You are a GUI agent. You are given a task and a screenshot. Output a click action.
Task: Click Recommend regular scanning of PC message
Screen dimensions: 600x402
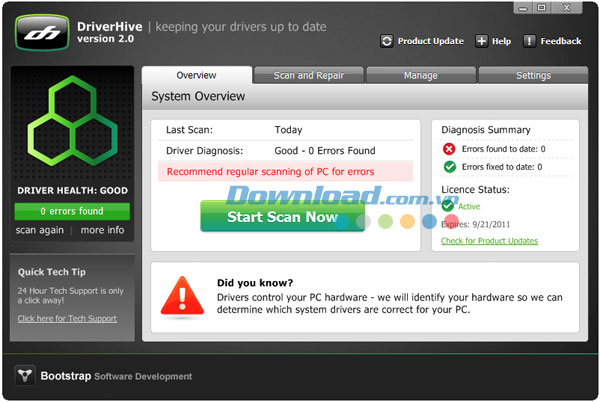click(x=285, y=171)
